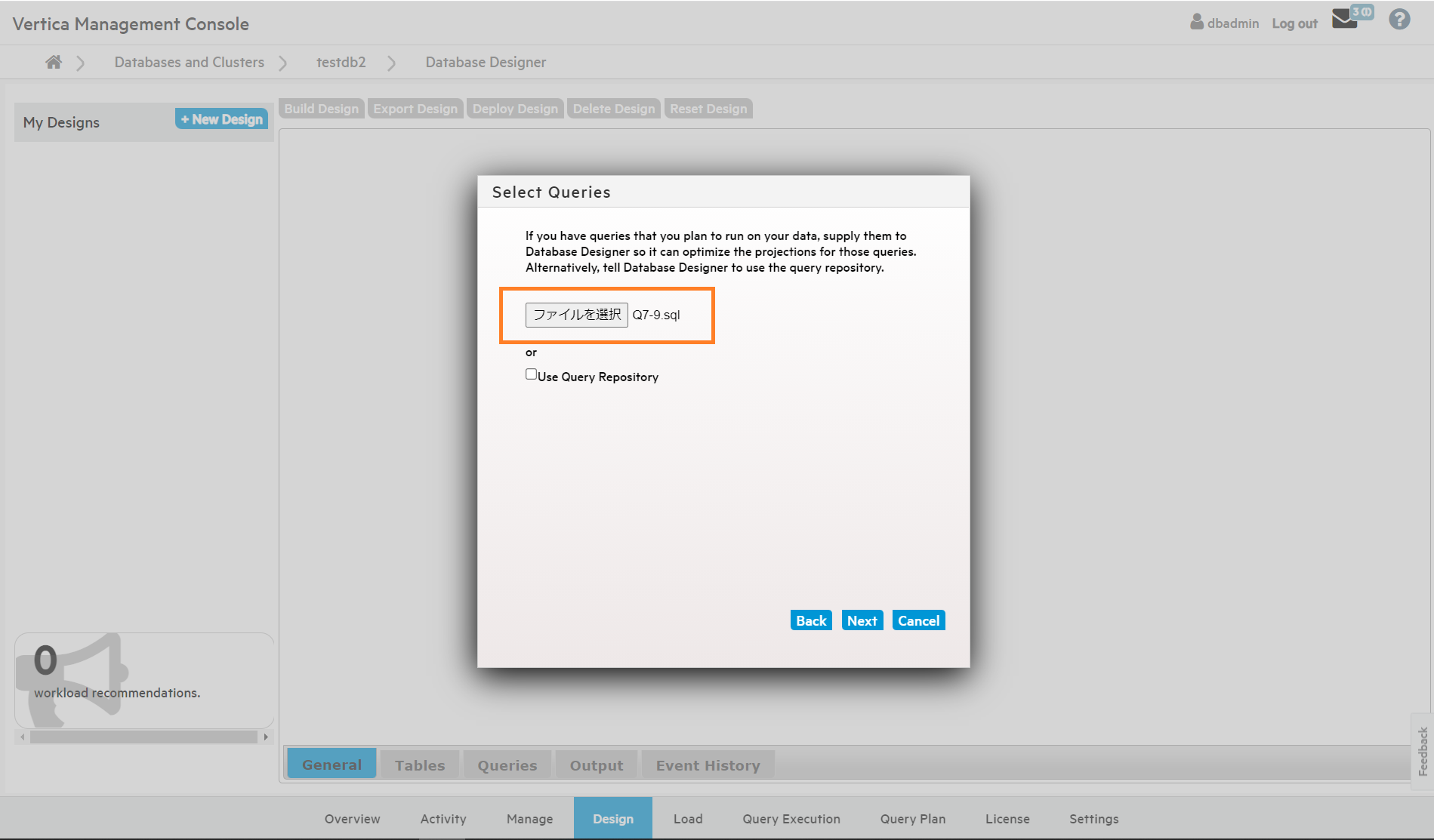The image size is (1434, 840).
Task: Switch to the Tables tab
Action: [x=420, y=765]
